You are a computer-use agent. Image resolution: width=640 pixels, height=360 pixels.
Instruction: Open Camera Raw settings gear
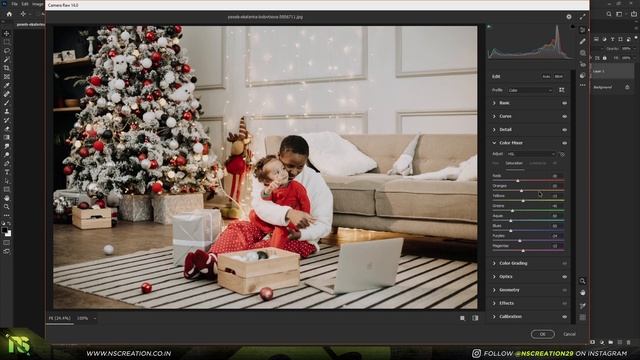tap(569, 17)
